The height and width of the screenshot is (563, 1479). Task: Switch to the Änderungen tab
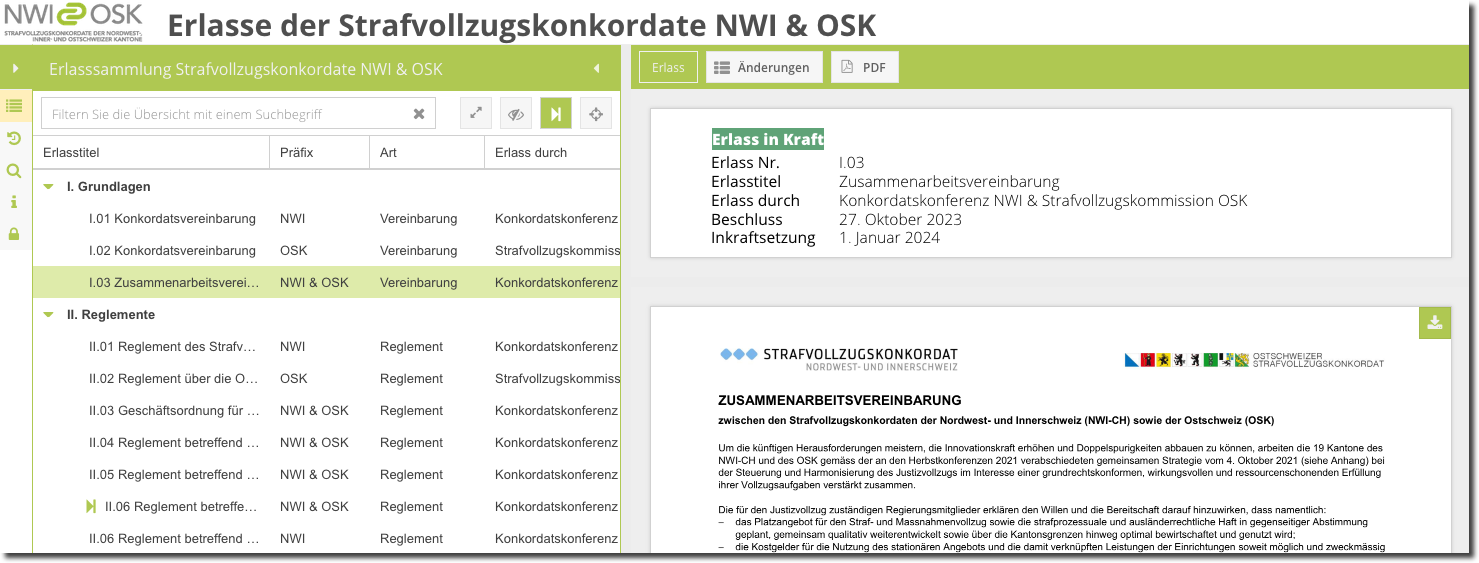click(764, 67)
